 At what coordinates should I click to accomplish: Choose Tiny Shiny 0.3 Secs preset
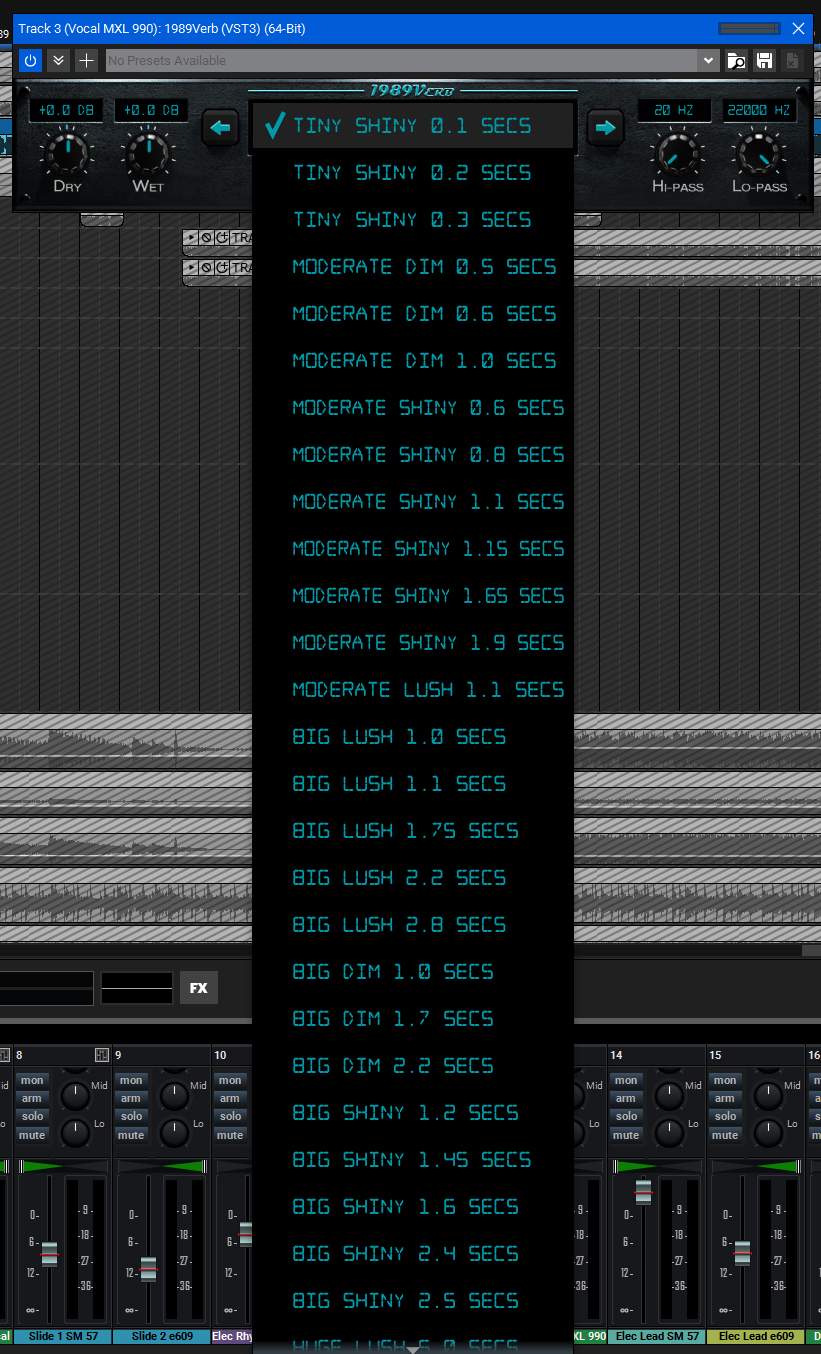(x=413, y=220)
